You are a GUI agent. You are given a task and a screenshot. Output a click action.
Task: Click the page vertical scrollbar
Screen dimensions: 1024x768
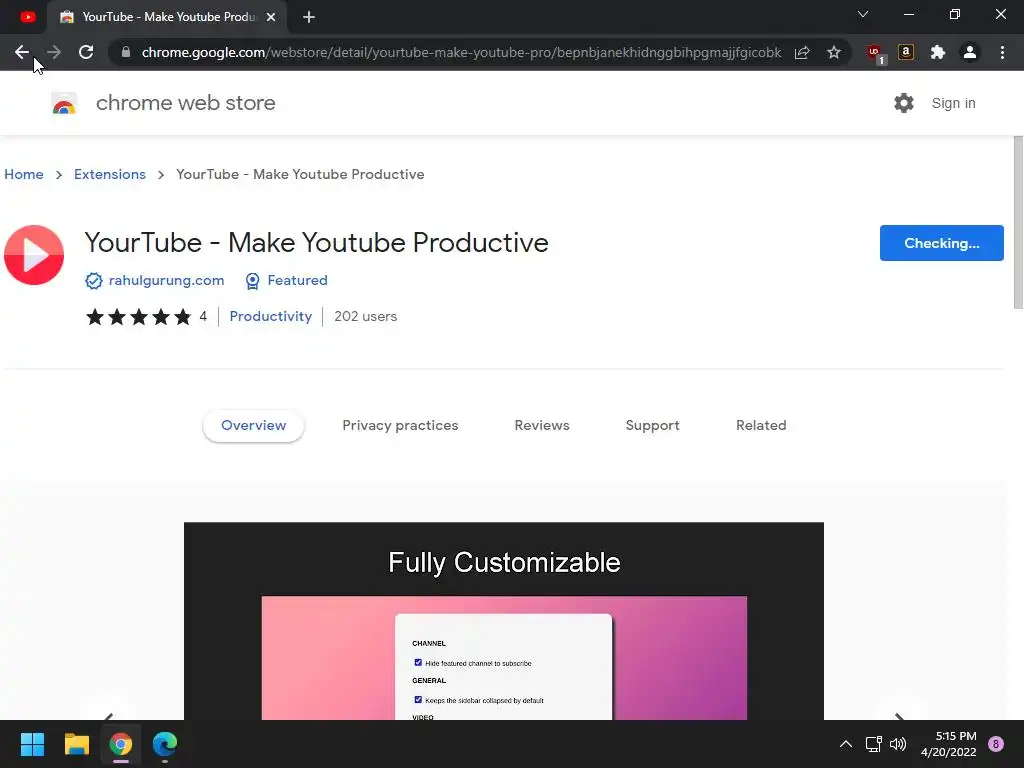point(1018,222)
